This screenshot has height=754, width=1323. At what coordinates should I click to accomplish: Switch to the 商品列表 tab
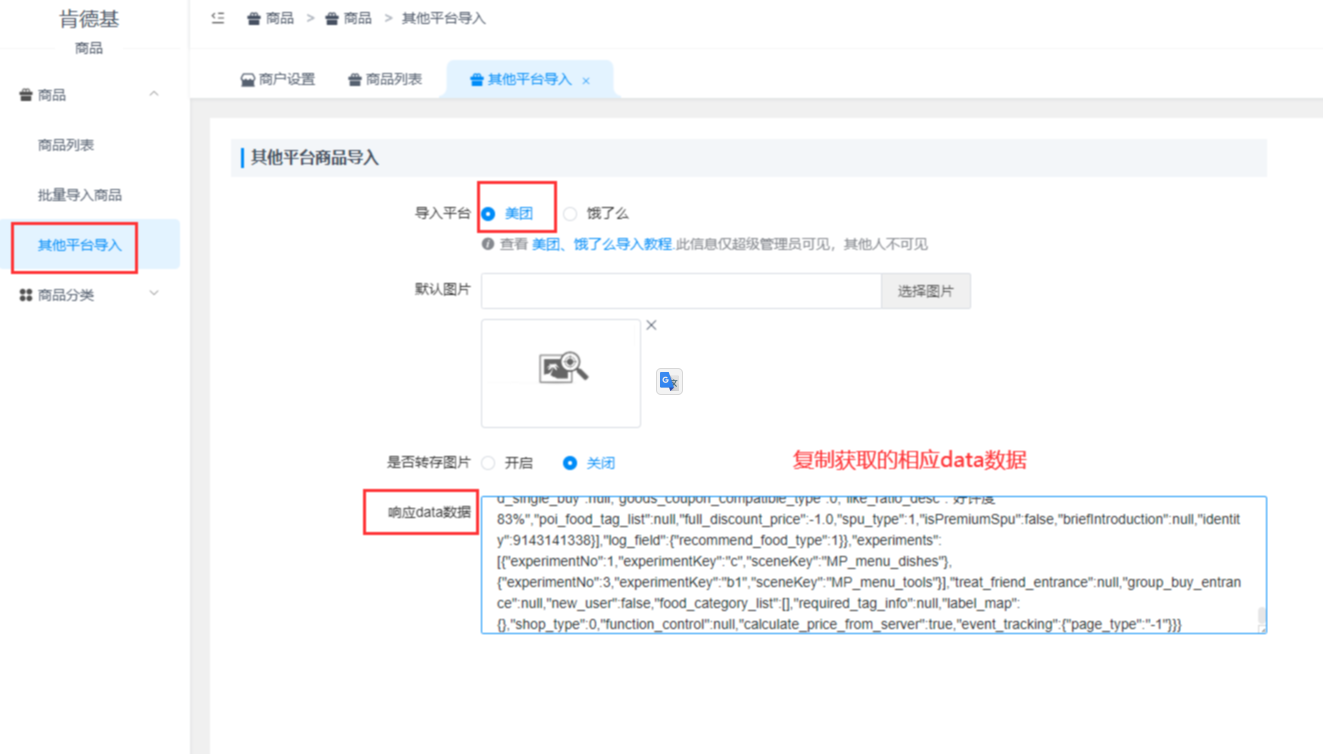385,79
